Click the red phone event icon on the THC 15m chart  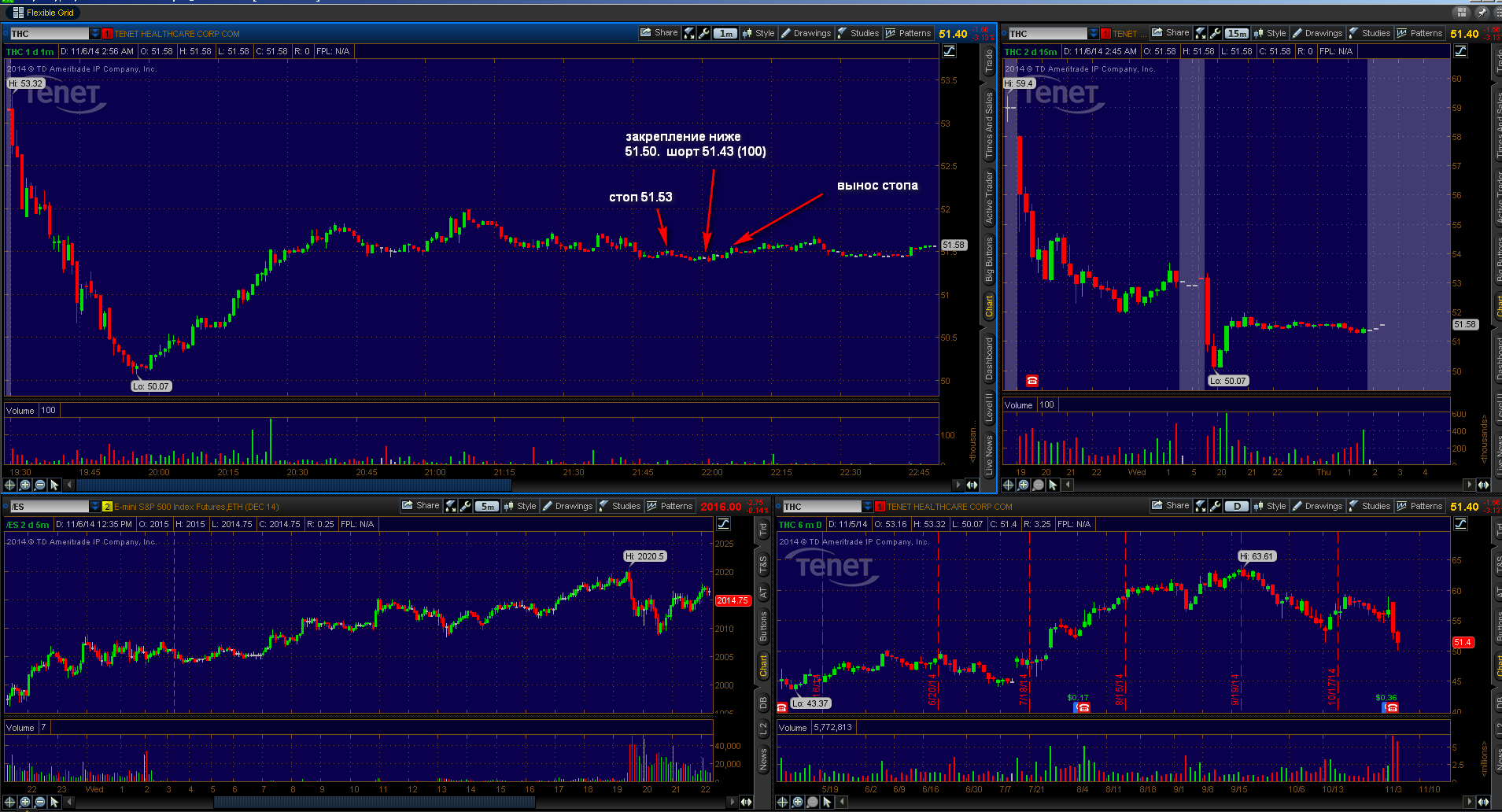[x=1032, y=381]
